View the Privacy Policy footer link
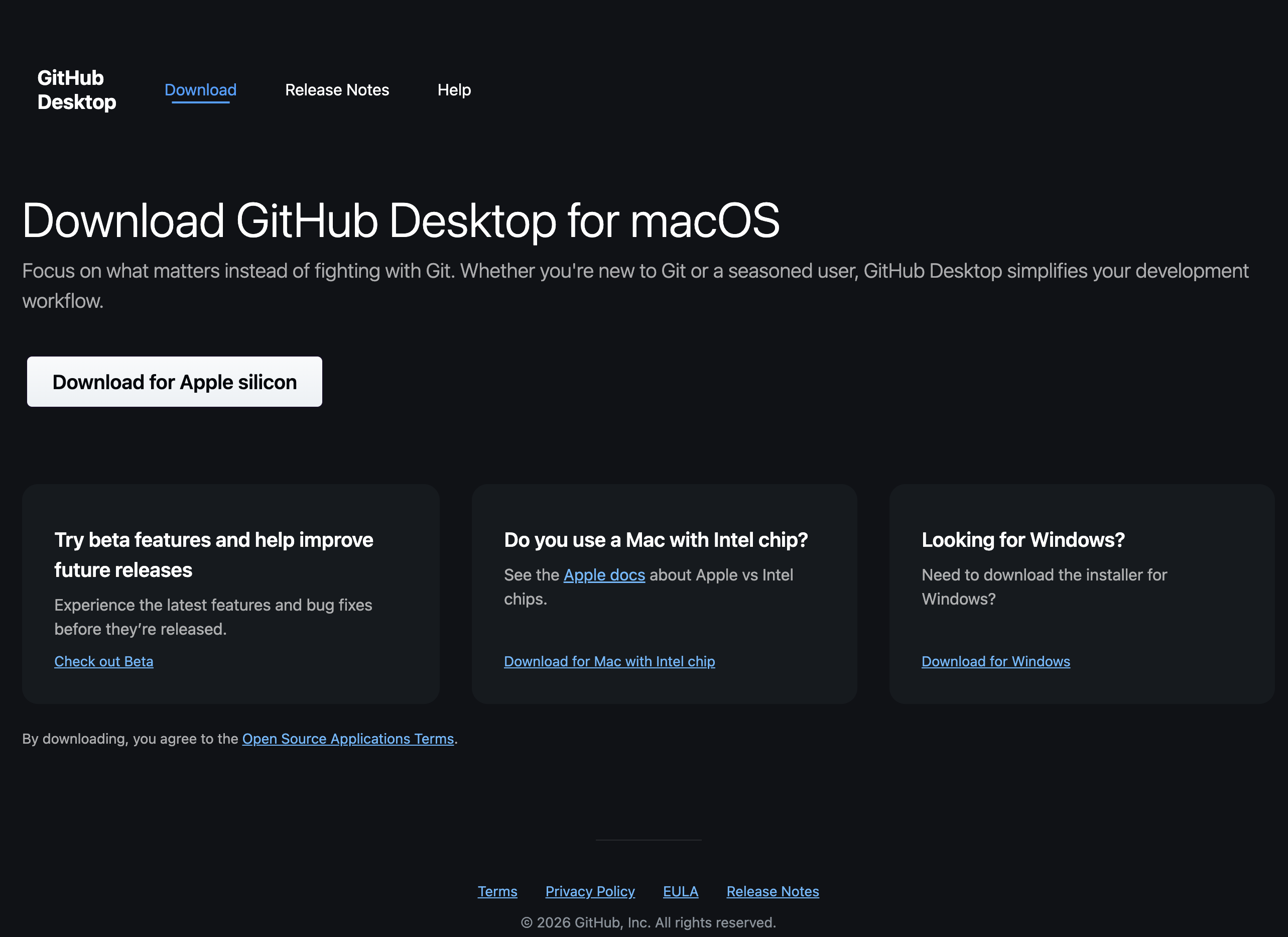This screenshot has width=1288, height=937. click(590, 891)
